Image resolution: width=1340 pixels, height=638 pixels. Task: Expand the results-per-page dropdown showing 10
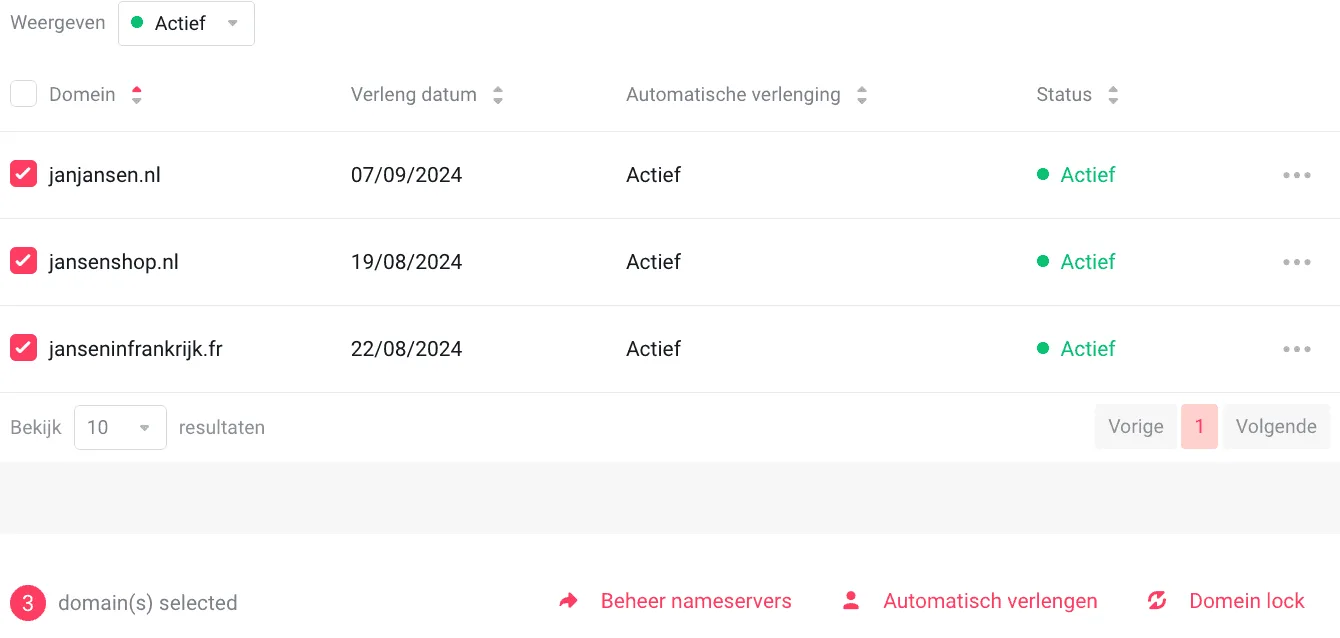(120, 427)
